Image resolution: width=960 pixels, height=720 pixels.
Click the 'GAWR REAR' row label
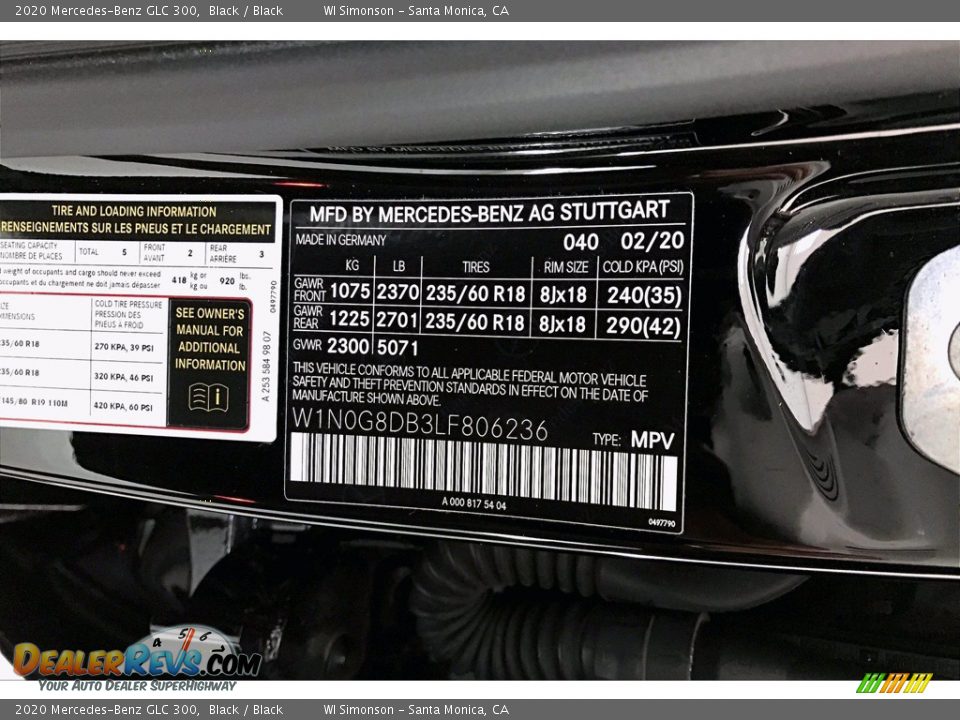pos(308,317)
